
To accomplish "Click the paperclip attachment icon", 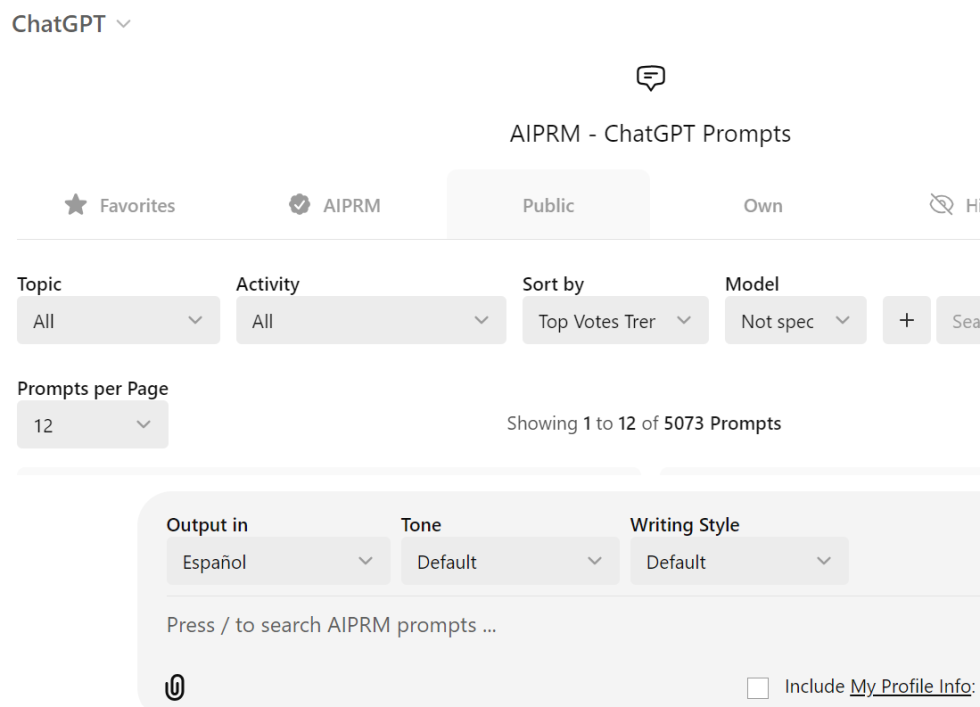I will click(x=174, y=687).
